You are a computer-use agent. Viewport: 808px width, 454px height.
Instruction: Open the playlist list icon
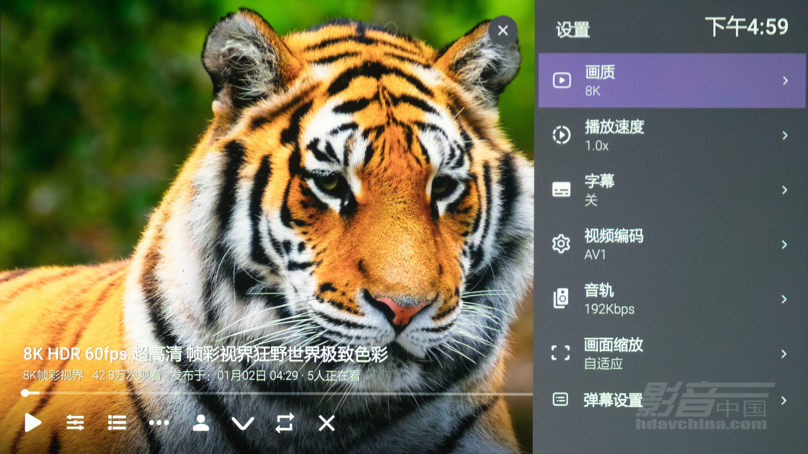[117, 423]
